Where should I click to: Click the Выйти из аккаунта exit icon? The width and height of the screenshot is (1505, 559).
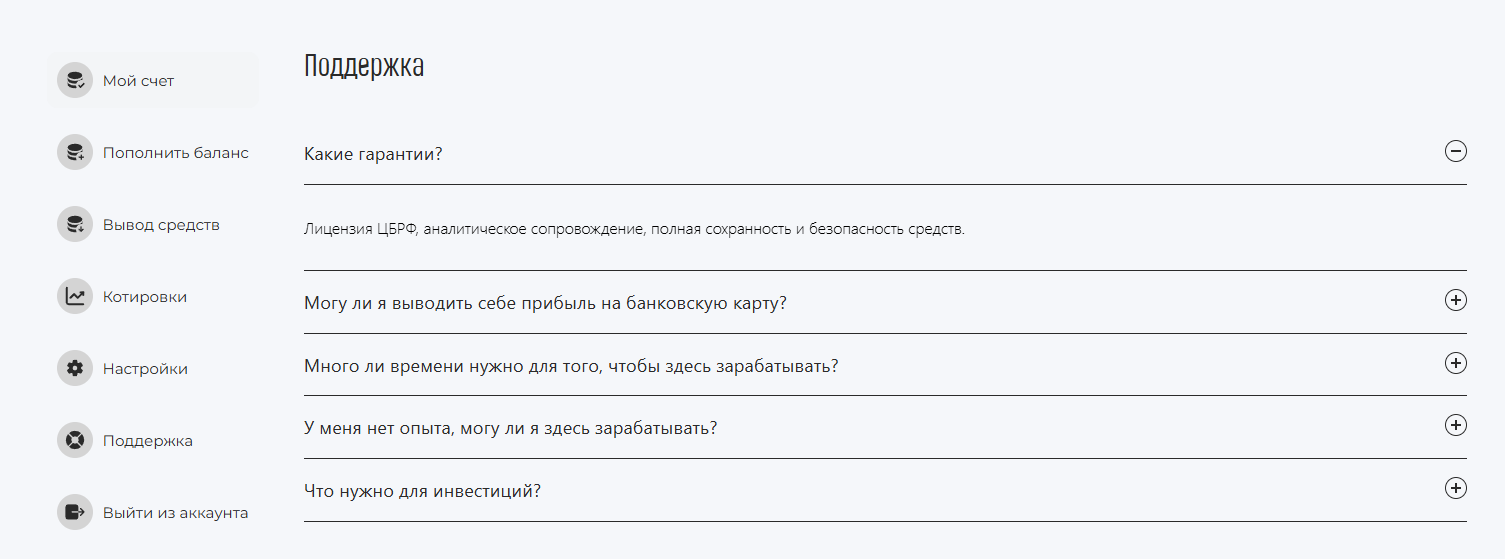click(x=75, y=512)
